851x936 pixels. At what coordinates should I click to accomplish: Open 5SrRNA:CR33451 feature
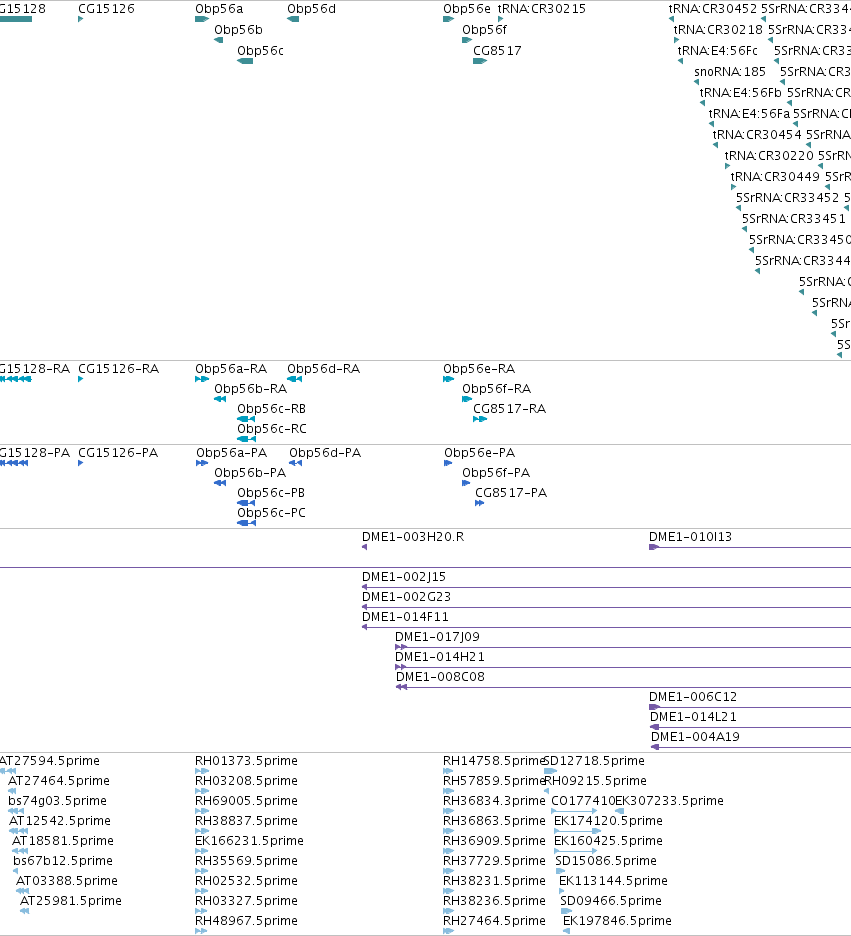pyautogui.click(x=745, y=229)
